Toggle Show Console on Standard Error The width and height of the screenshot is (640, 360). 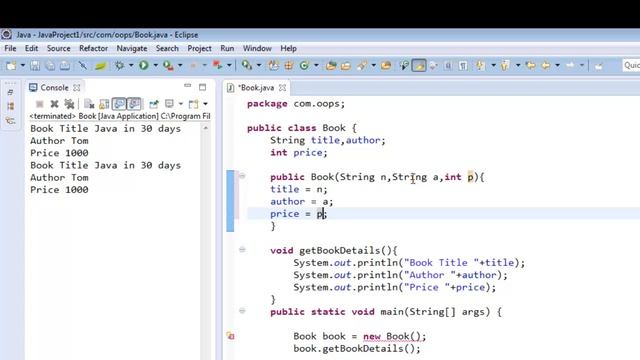pyautogui.click(x=134, y=104)
